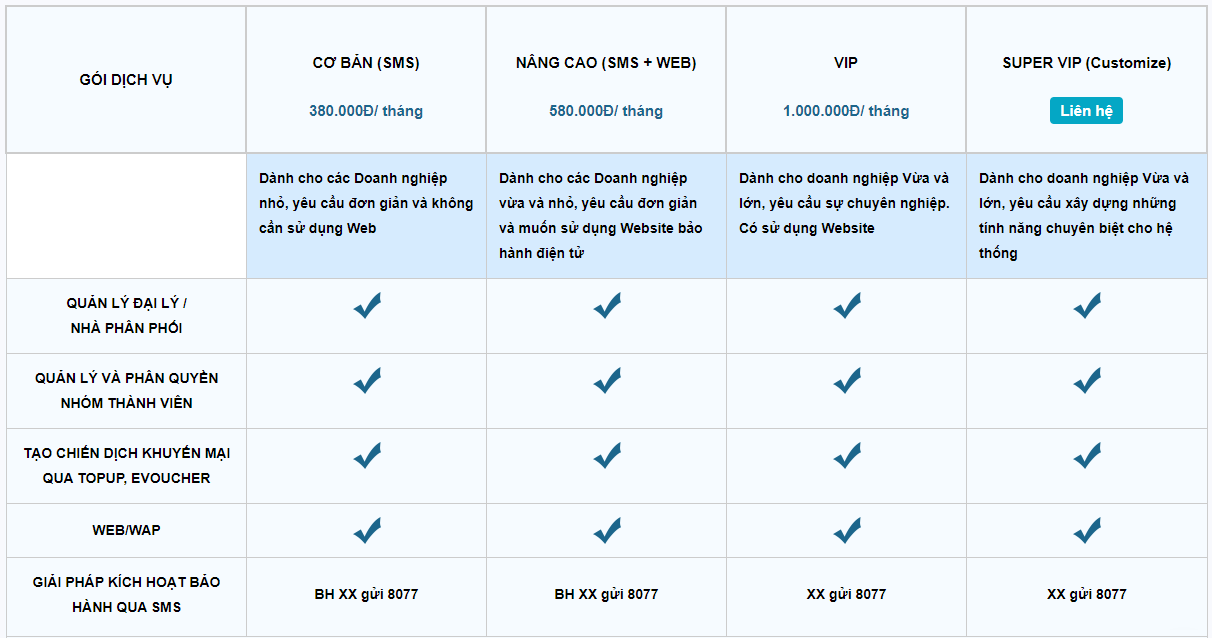Image resolution: width=1212 pixels, height=638 pixels.
Task: Click checkmark for Quản lý đại lý in Cơ bản column
Action: [367, 306]
